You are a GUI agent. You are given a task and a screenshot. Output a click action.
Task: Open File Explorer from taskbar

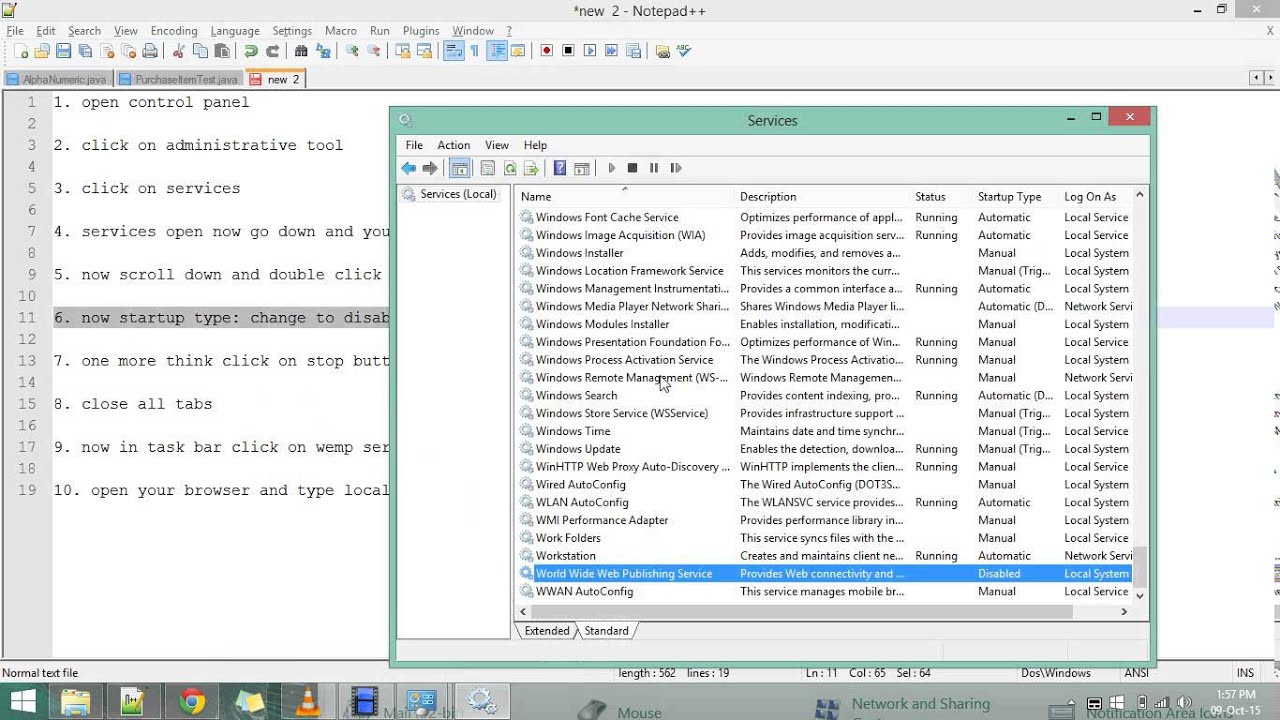click(x=76, y=702)
